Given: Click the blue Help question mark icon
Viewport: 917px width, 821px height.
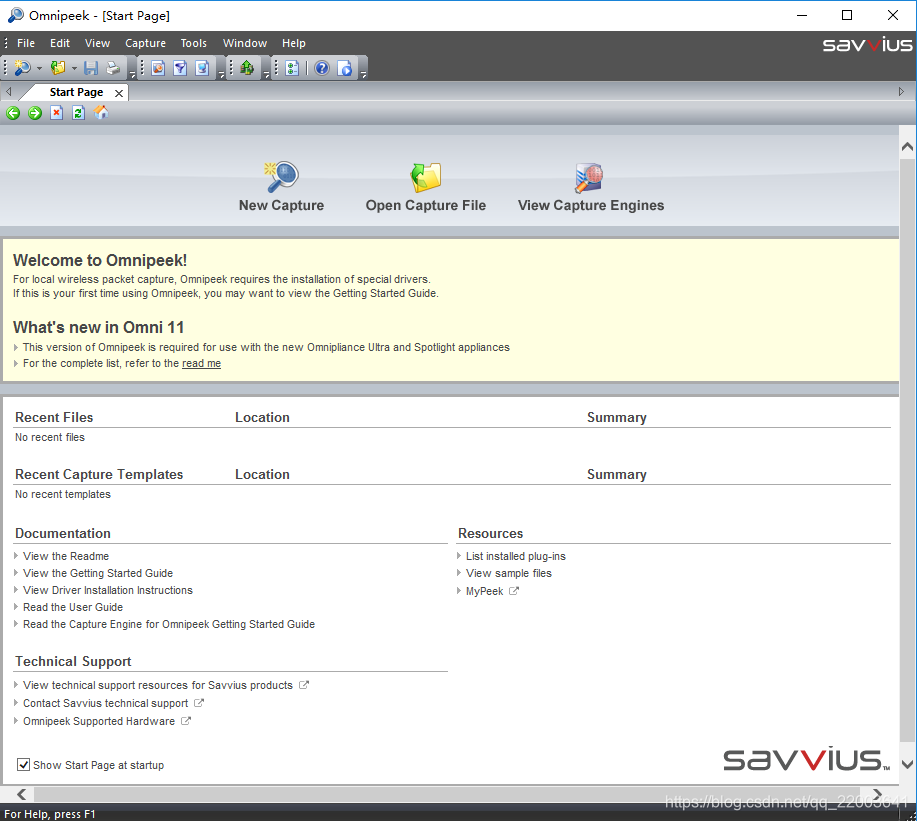Looking at the screenshot, I should [x=322, y=68].
